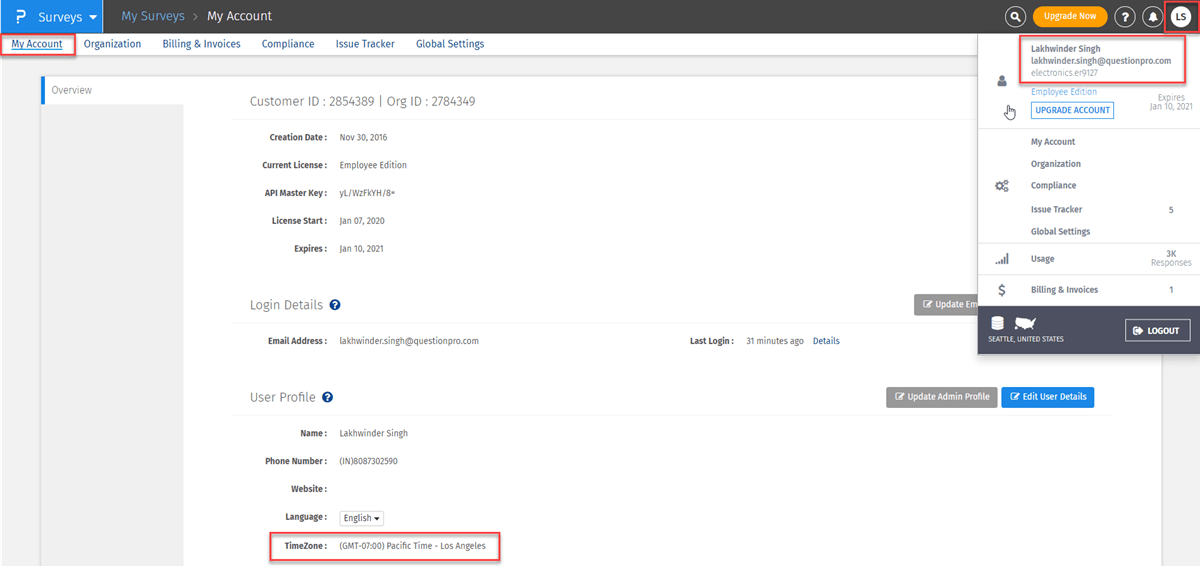Click the dollar sign billing icon
The image size is (1200, 566).
(1002, 290)
